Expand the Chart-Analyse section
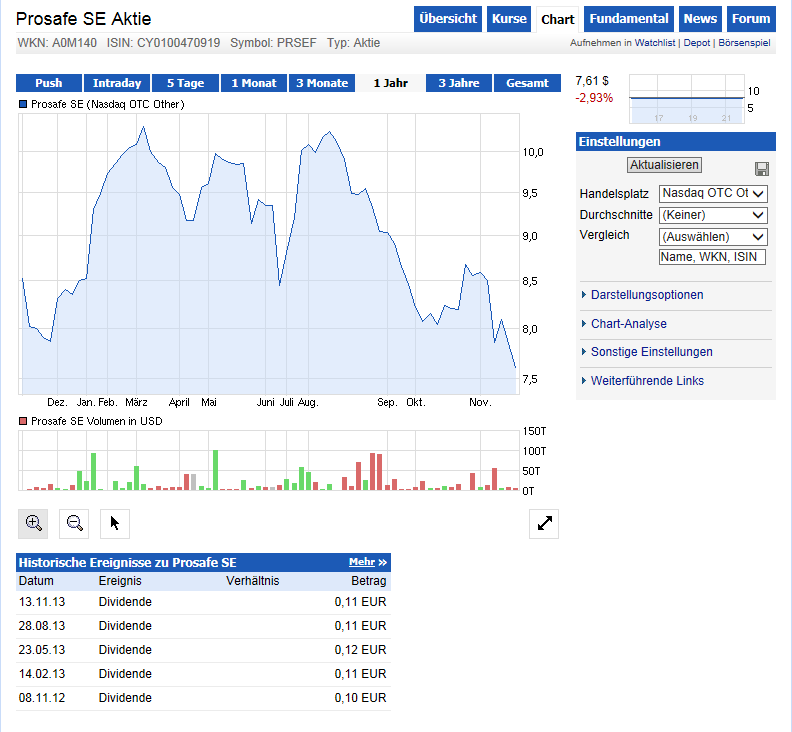 tap(628, 324)
